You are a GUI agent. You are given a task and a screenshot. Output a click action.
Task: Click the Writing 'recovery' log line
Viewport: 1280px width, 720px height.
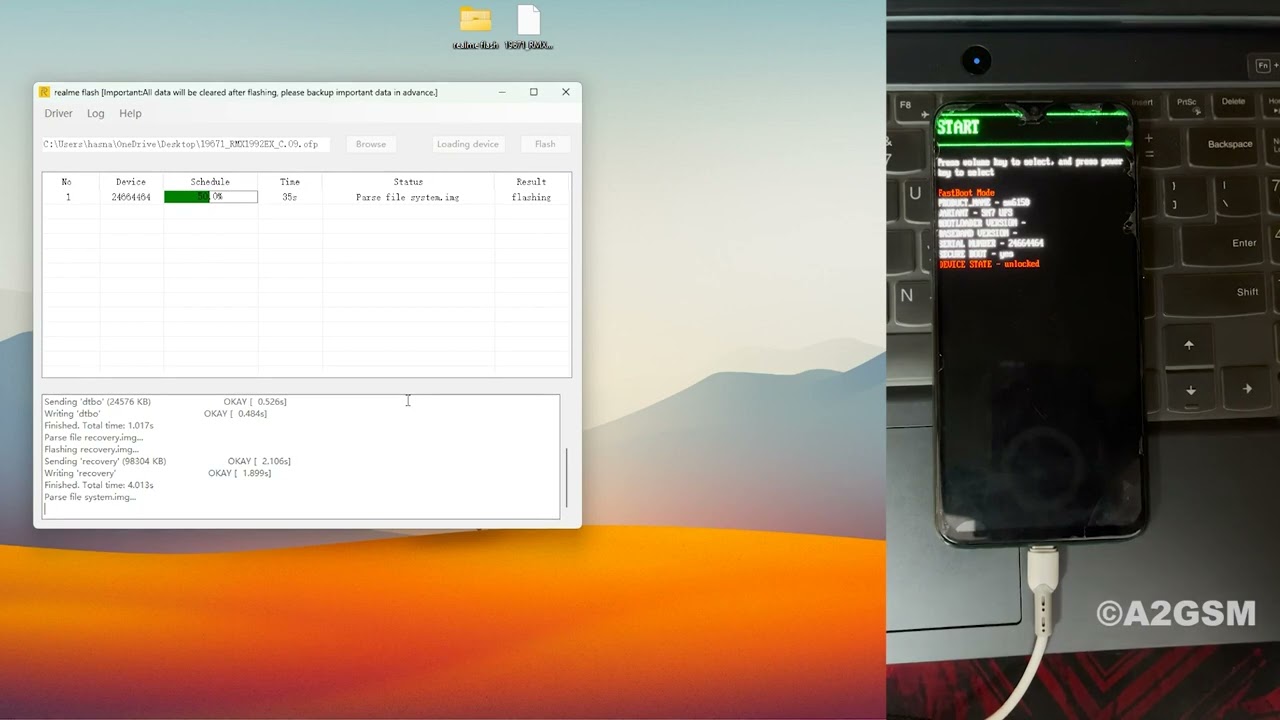click(x=157, y=474)
